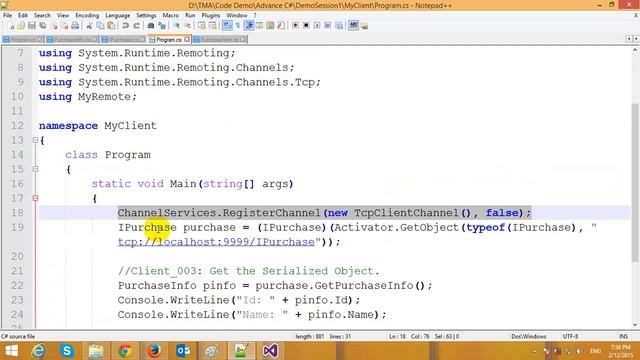Undo the last edit via toolbar
Viewport: 640px width, 360px height.
pos(125,26)
